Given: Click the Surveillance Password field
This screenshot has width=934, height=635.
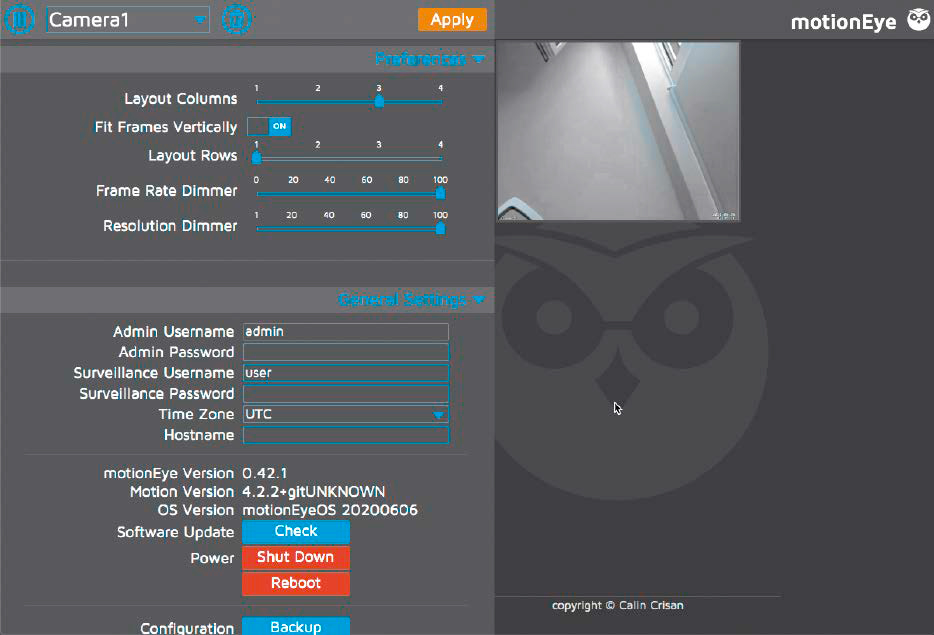Looking at the screenshot, I should click(345, 394).
